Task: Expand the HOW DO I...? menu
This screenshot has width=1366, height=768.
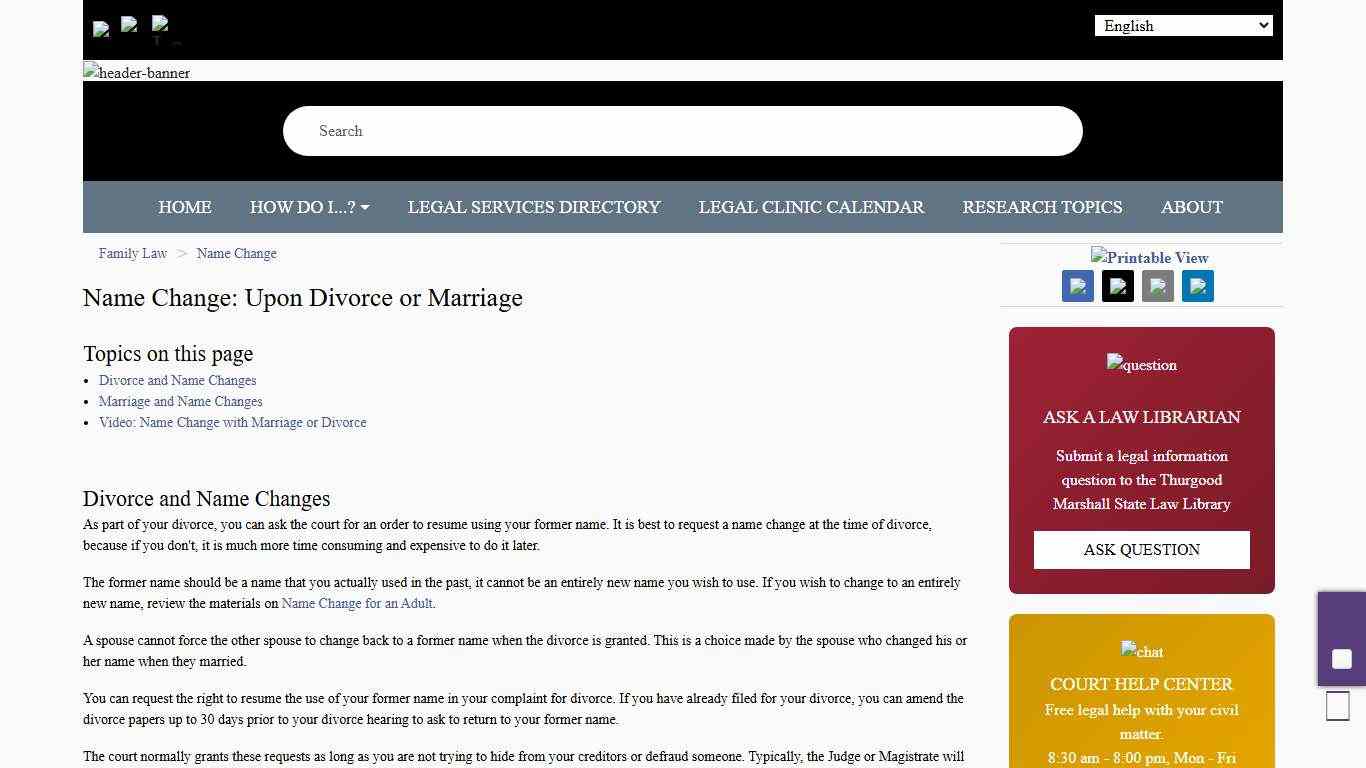Action: (x=303, y=207)
